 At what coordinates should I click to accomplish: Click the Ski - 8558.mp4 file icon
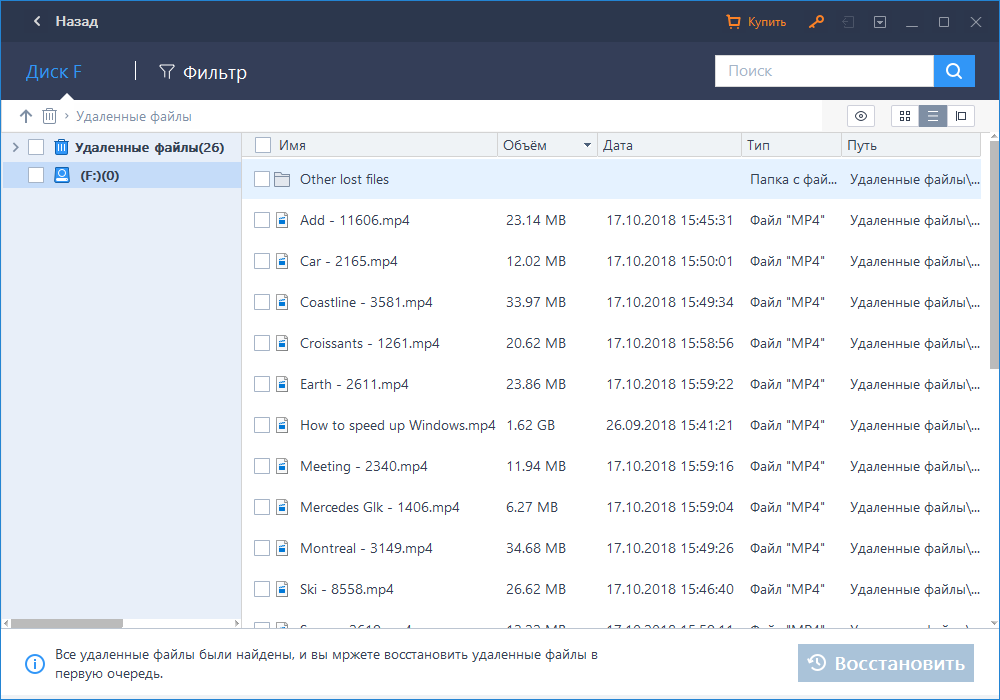pyautogui.click(x=282, y=589)
